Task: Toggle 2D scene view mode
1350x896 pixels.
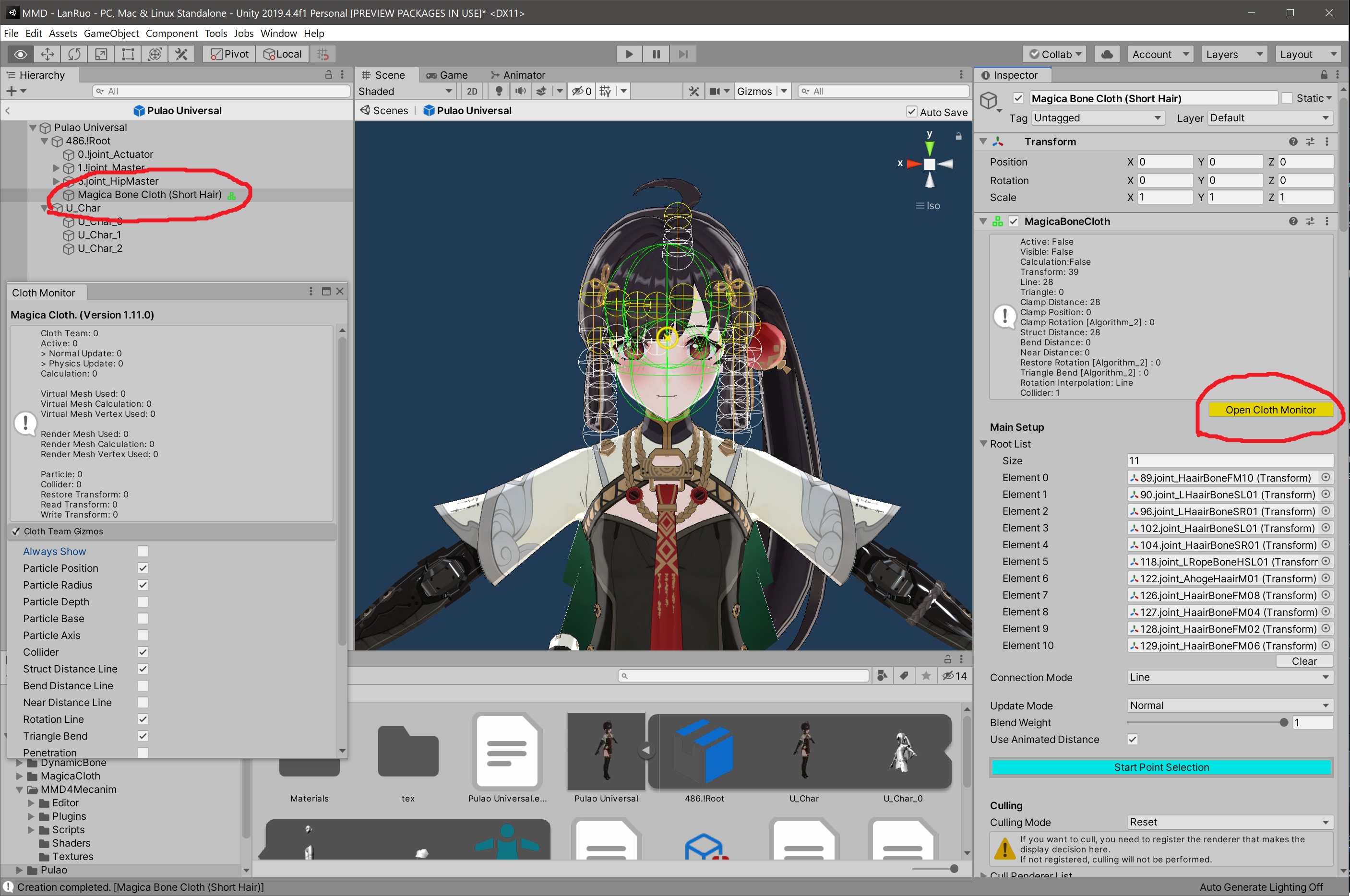Action: point(472,92)
